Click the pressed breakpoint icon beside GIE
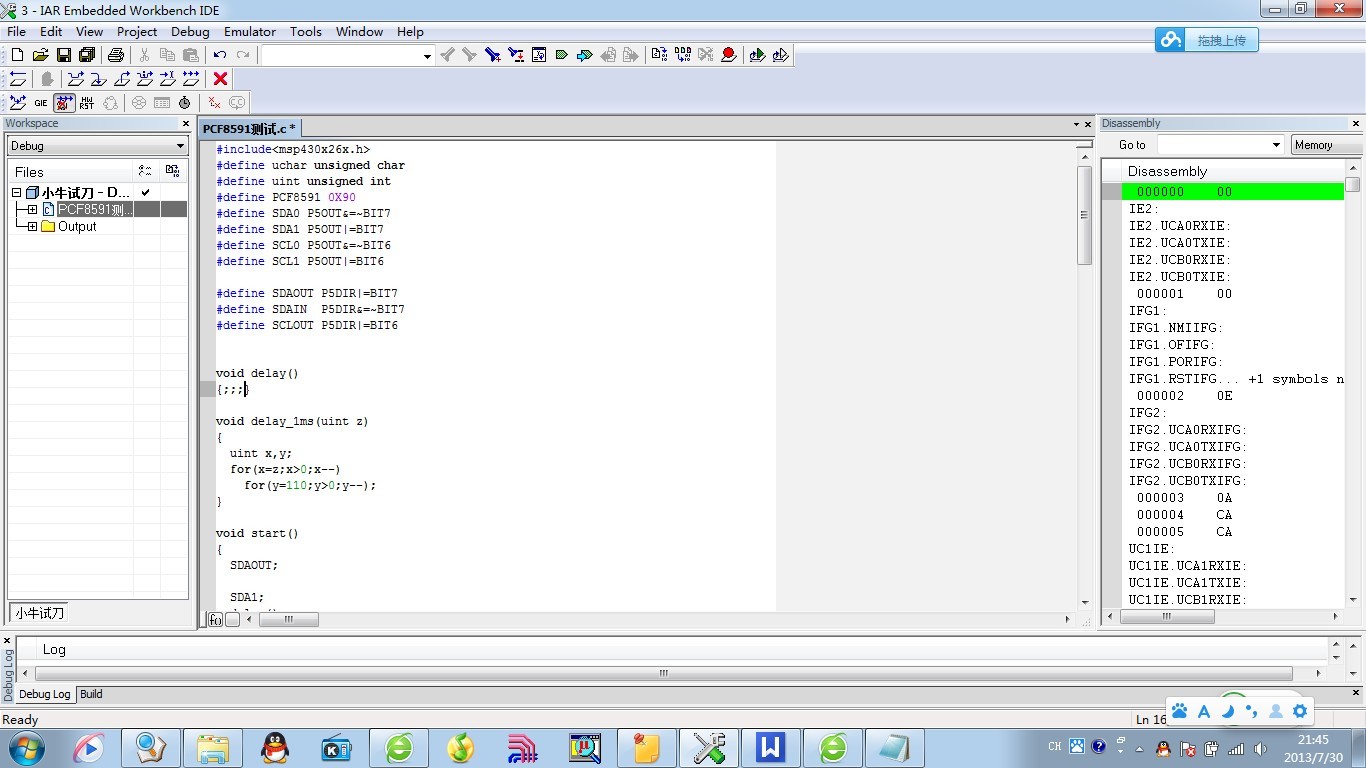The height and width of the screenshot is (768, 1366). tap(64, 102)
